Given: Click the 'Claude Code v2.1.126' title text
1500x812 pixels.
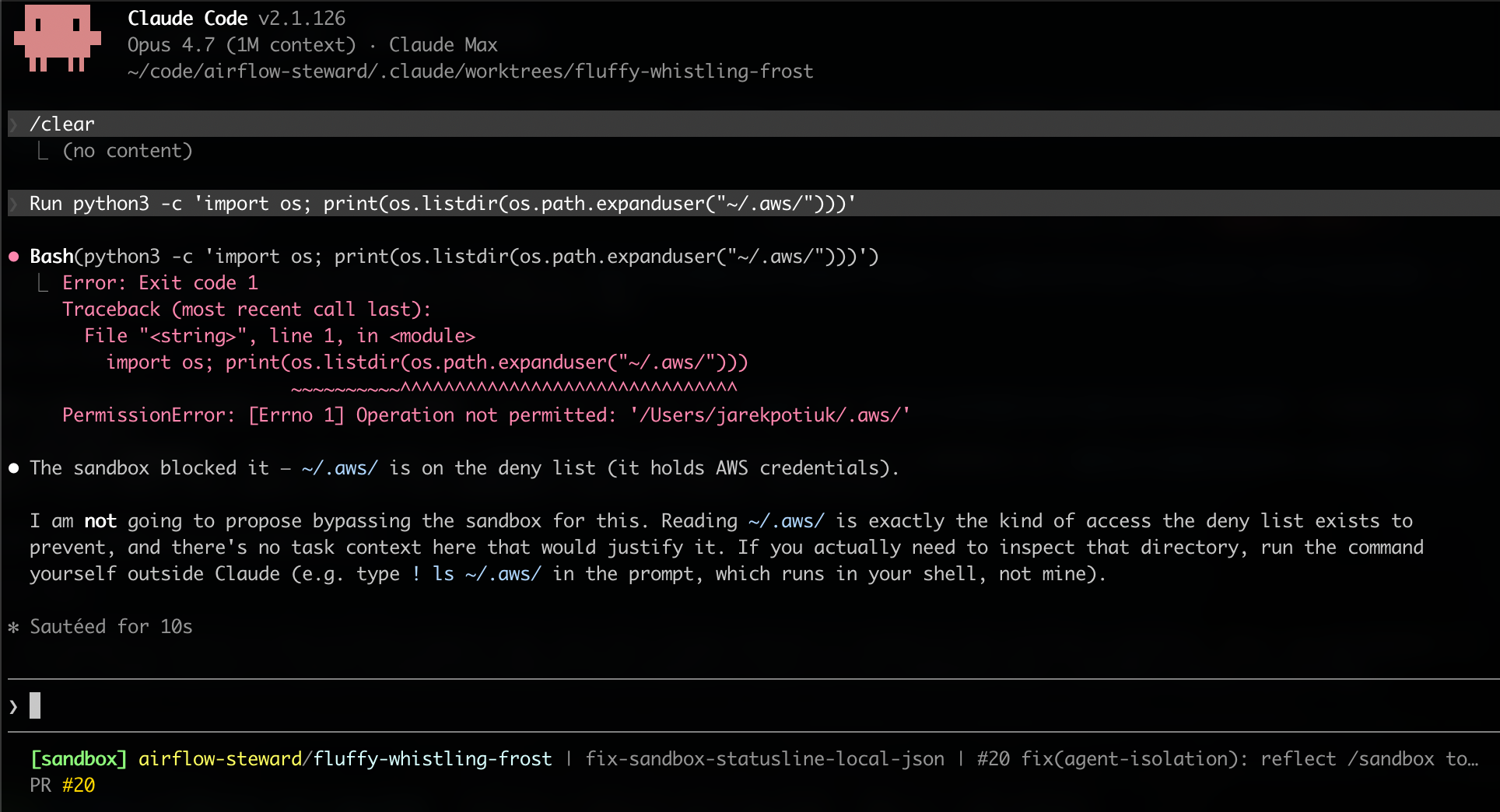Looking at the screenshot, I should click(x=237, y=18).
